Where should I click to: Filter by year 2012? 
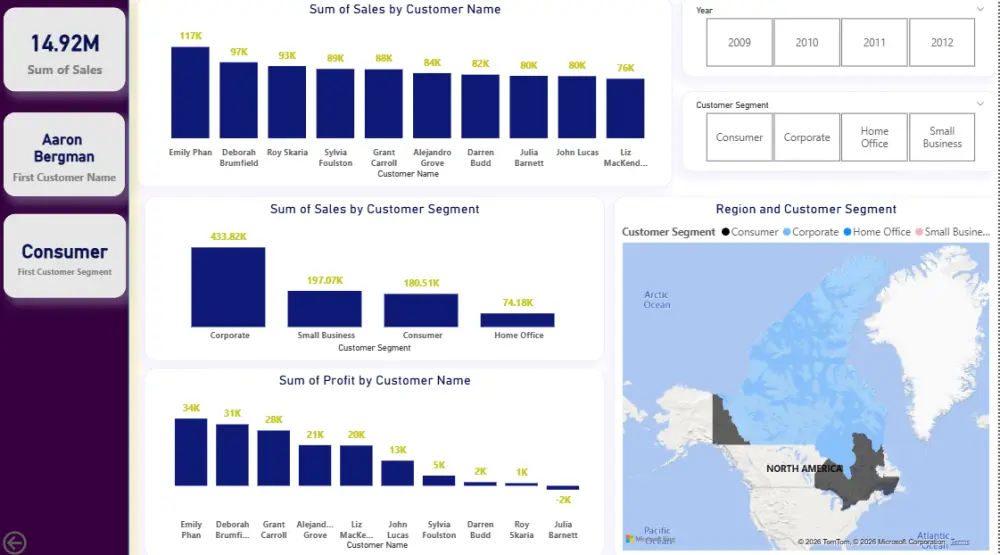coord(942,42)
